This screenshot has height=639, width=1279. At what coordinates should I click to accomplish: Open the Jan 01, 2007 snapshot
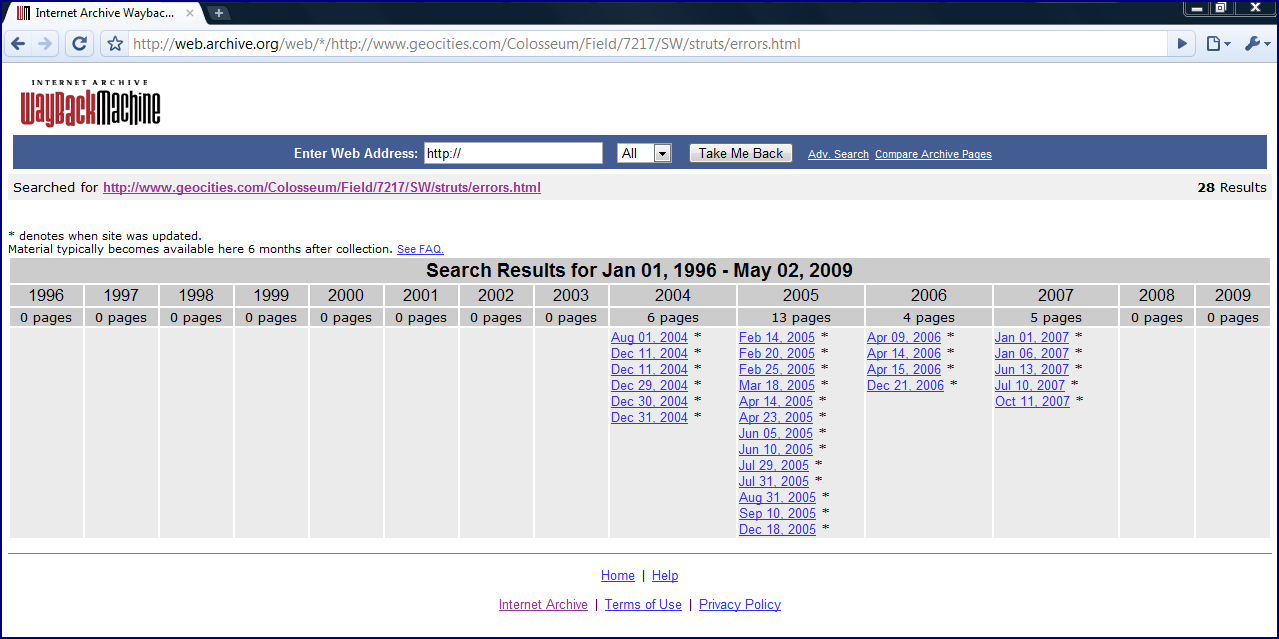(x=1030, y=337)
